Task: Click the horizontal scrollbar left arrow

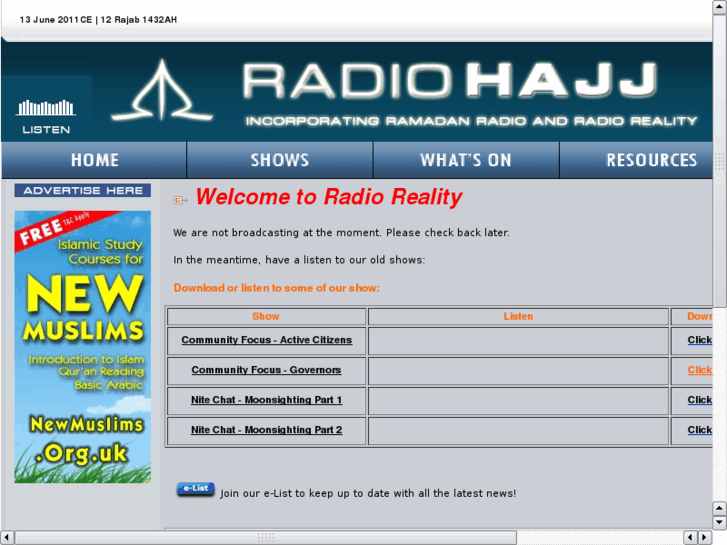Action: pyautogui.click(x=7, y=537)
